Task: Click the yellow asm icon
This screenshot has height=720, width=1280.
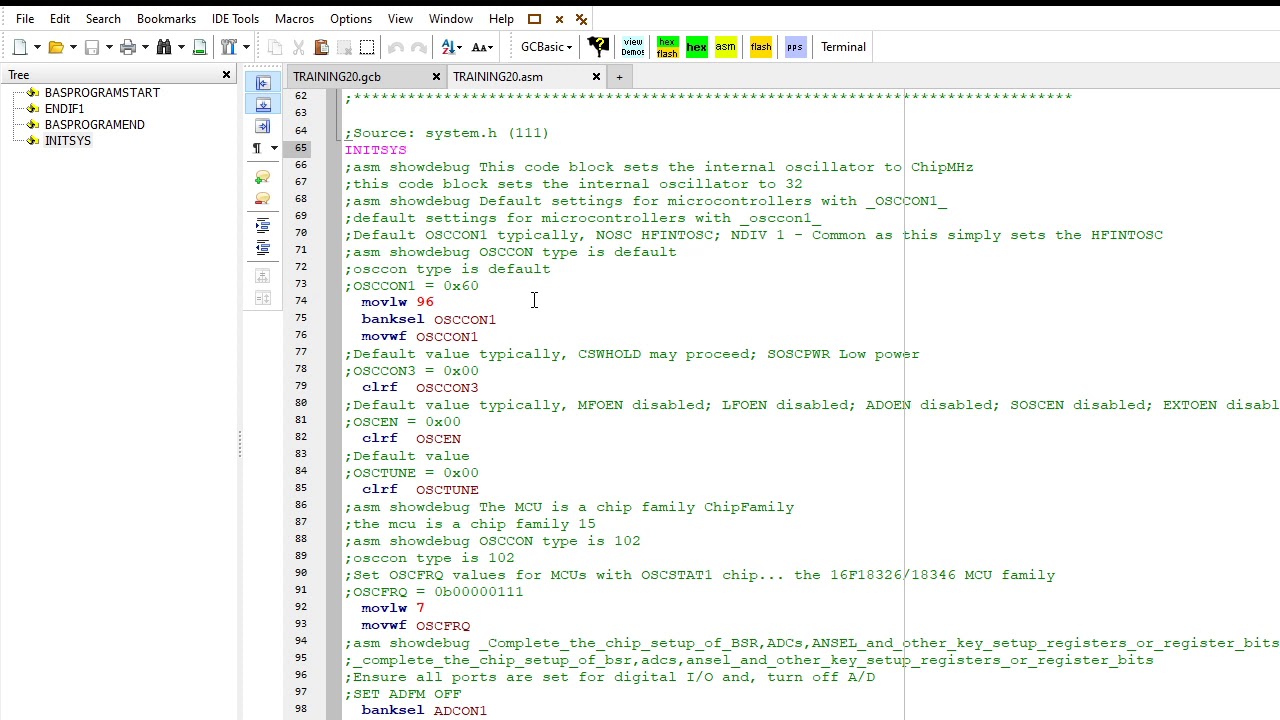Action: tap(726, 47)
